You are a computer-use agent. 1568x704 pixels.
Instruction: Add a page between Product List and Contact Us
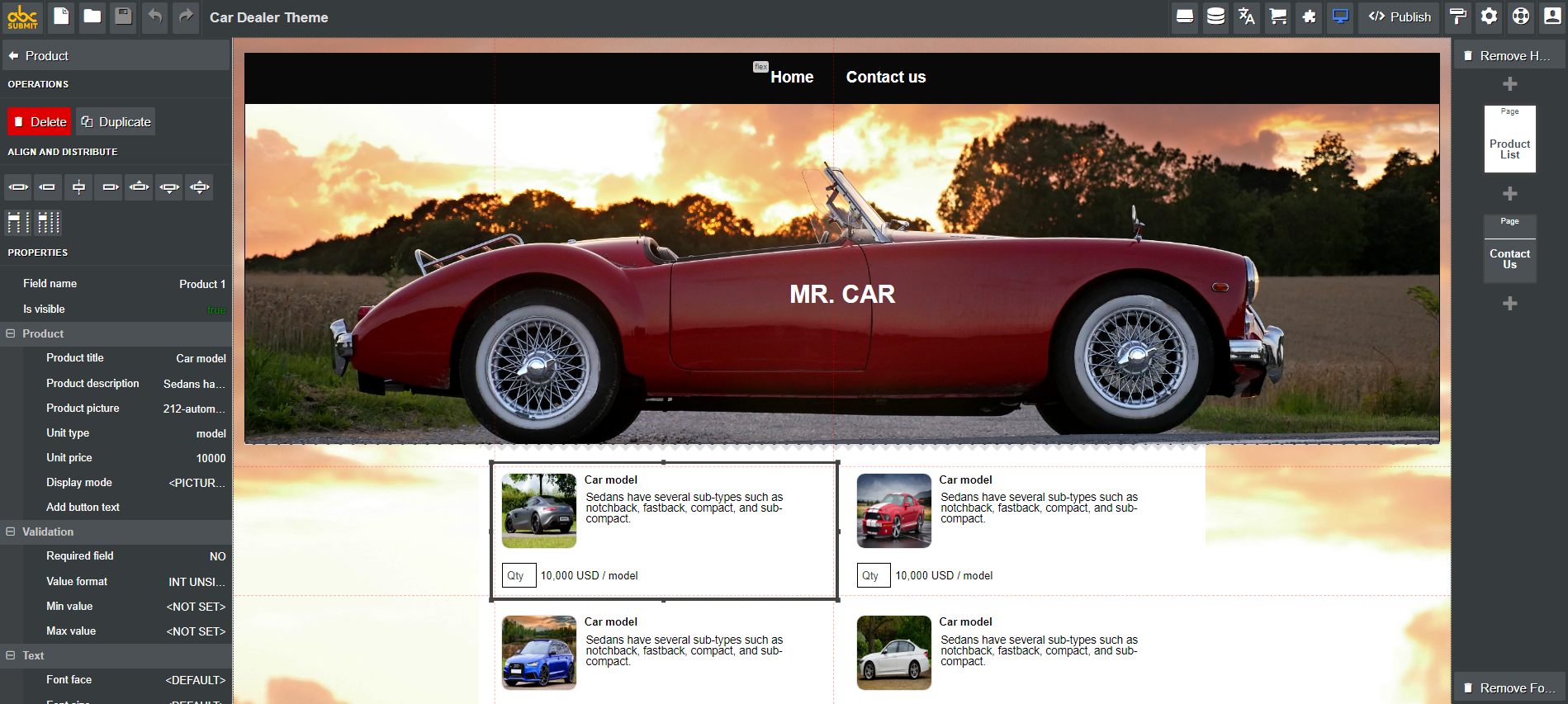tap(1509, 193)
